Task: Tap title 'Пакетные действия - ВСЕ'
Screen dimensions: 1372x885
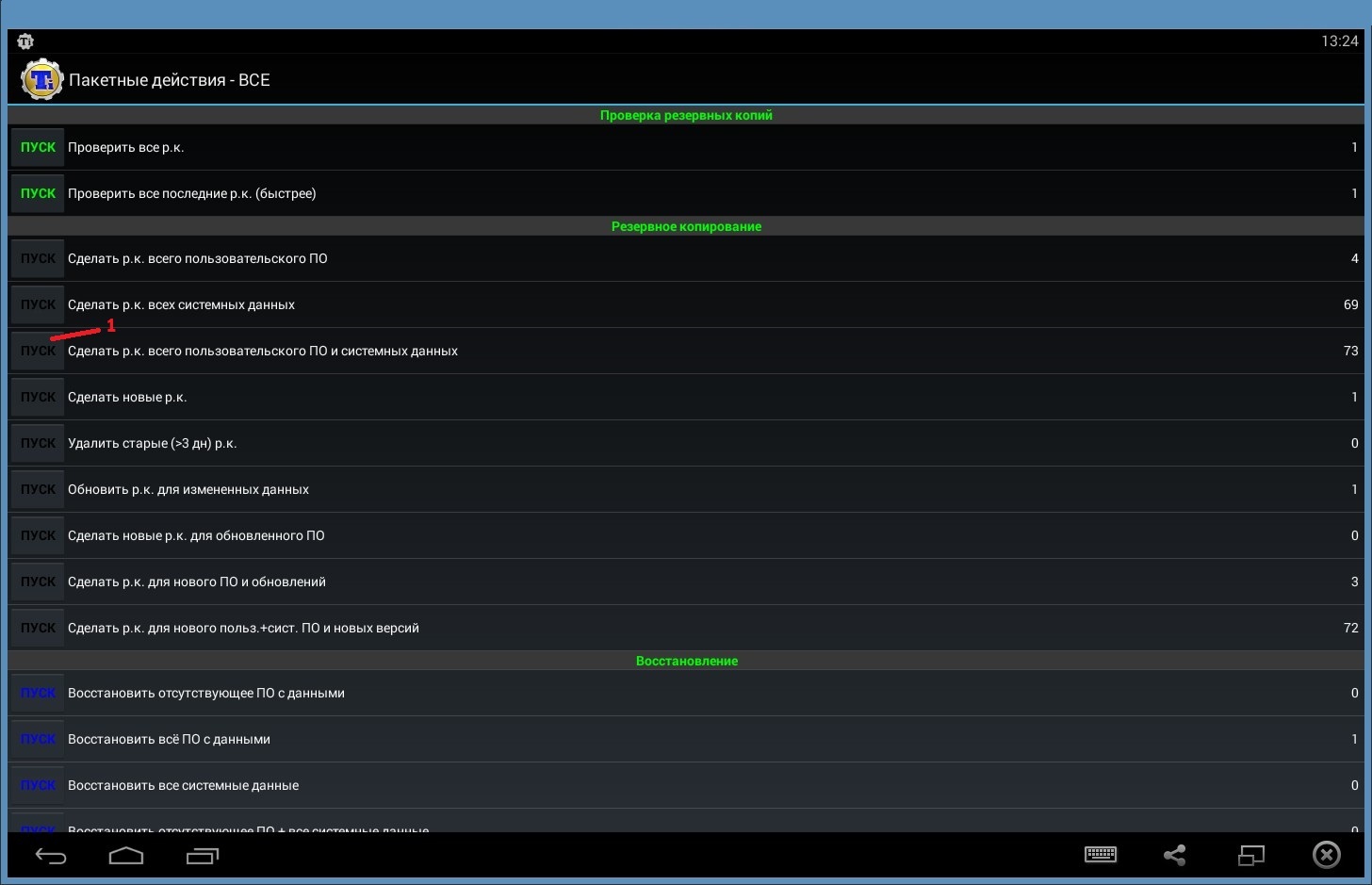Action: [x=170, y=80]
